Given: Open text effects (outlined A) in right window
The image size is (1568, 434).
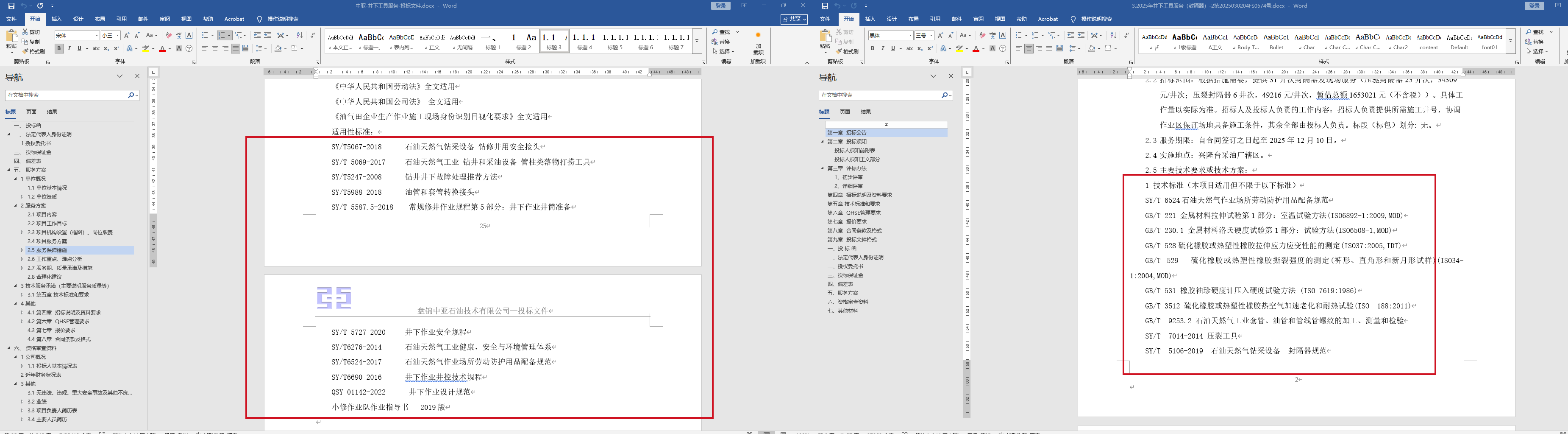Looking at the screenshot, I should tap(944, 49).
